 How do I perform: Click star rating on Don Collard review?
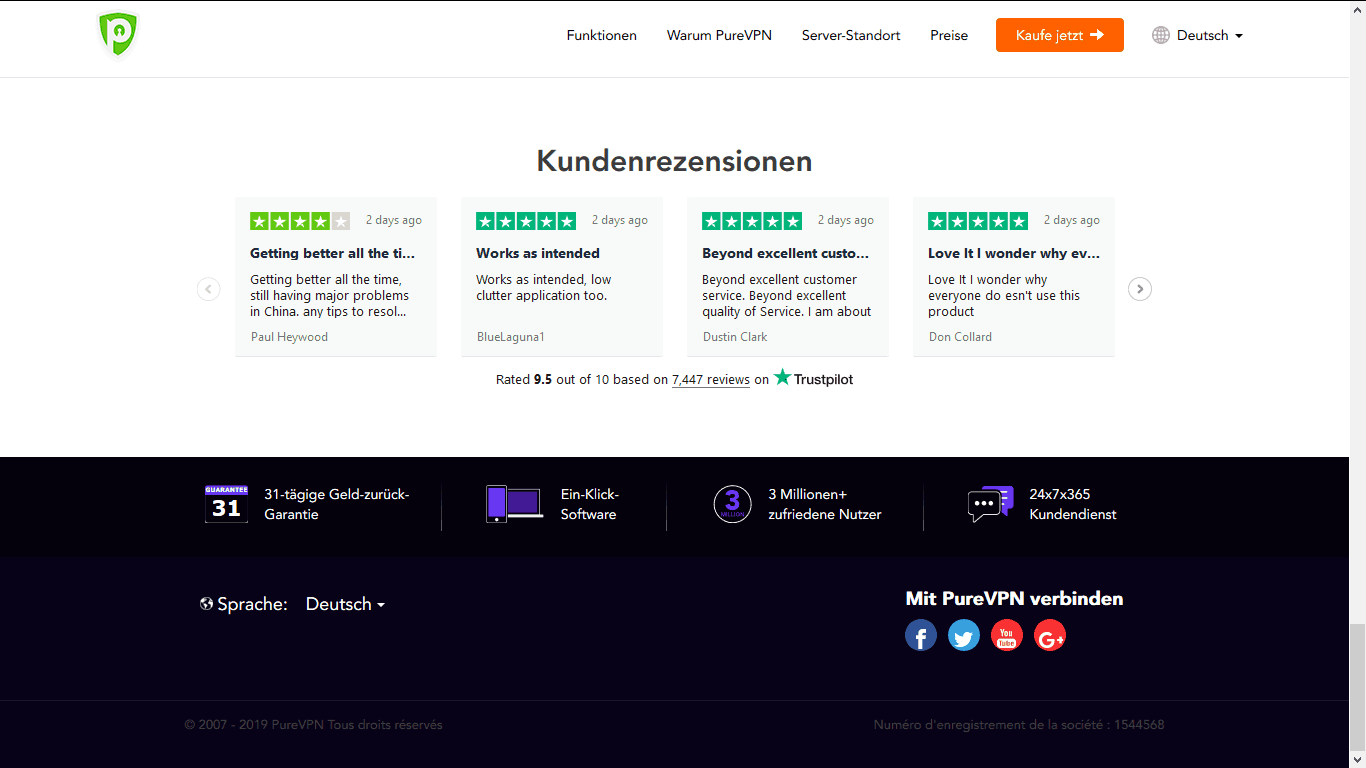click(x=978, y=221)
